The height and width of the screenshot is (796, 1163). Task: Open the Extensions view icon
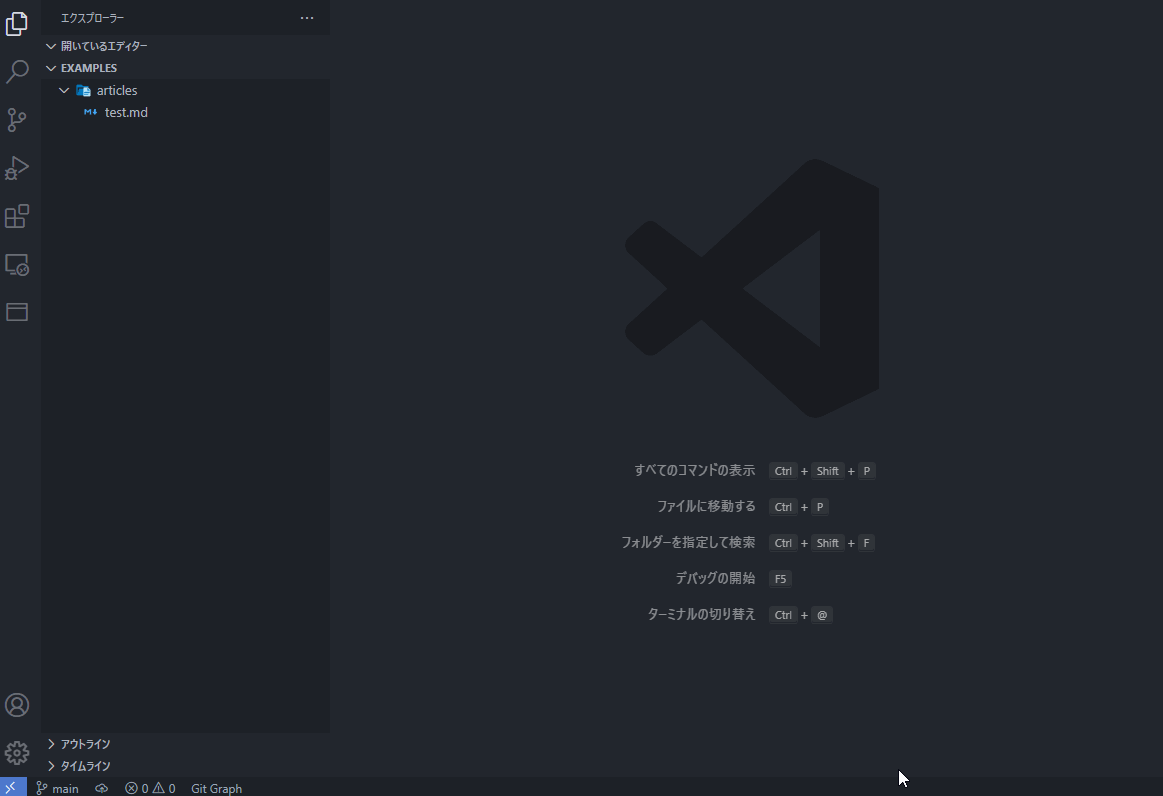(x=17, y=217)
